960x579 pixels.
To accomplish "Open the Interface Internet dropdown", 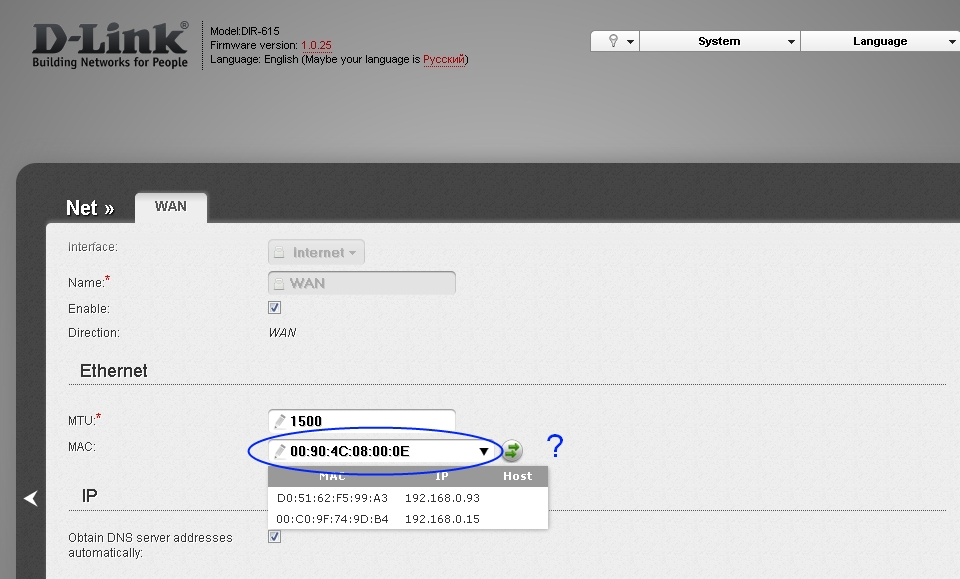I will pos(317,252).
